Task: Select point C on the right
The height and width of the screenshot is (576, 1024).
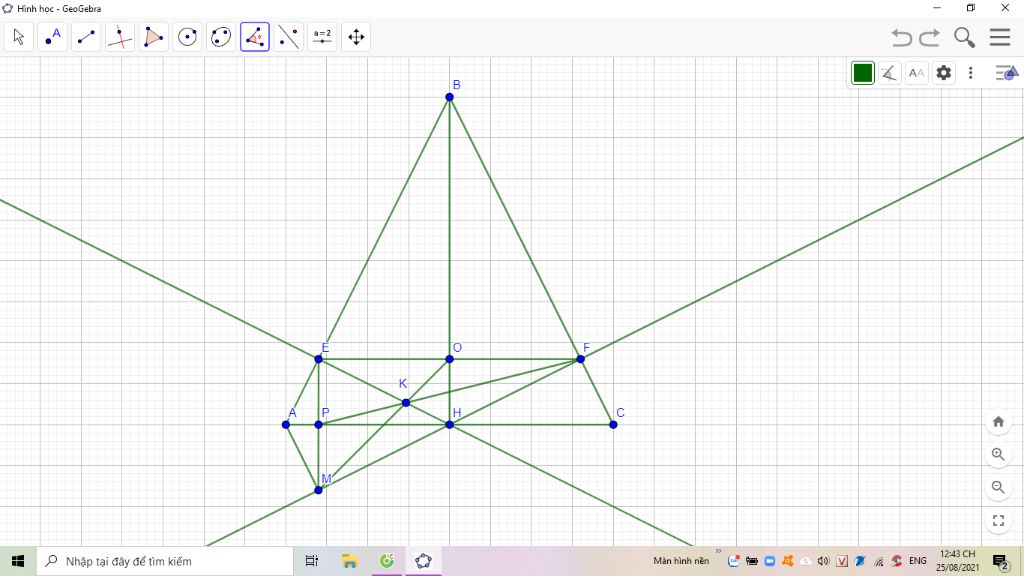Action: coord(613,424)
